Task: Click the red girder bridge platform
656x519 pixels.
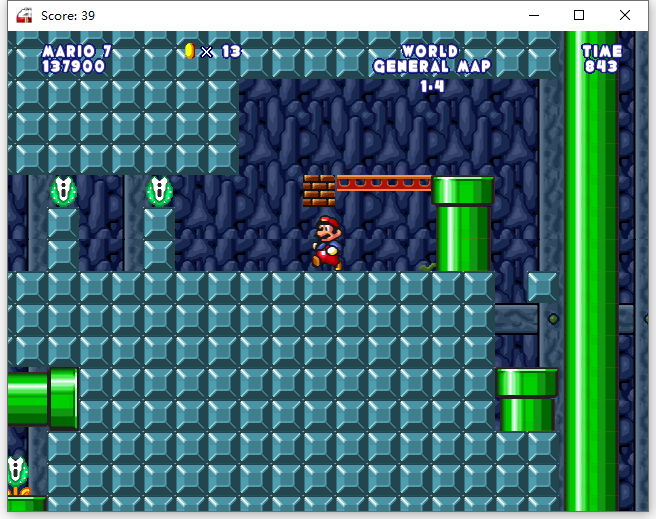Action: click(x=384, y=183)
